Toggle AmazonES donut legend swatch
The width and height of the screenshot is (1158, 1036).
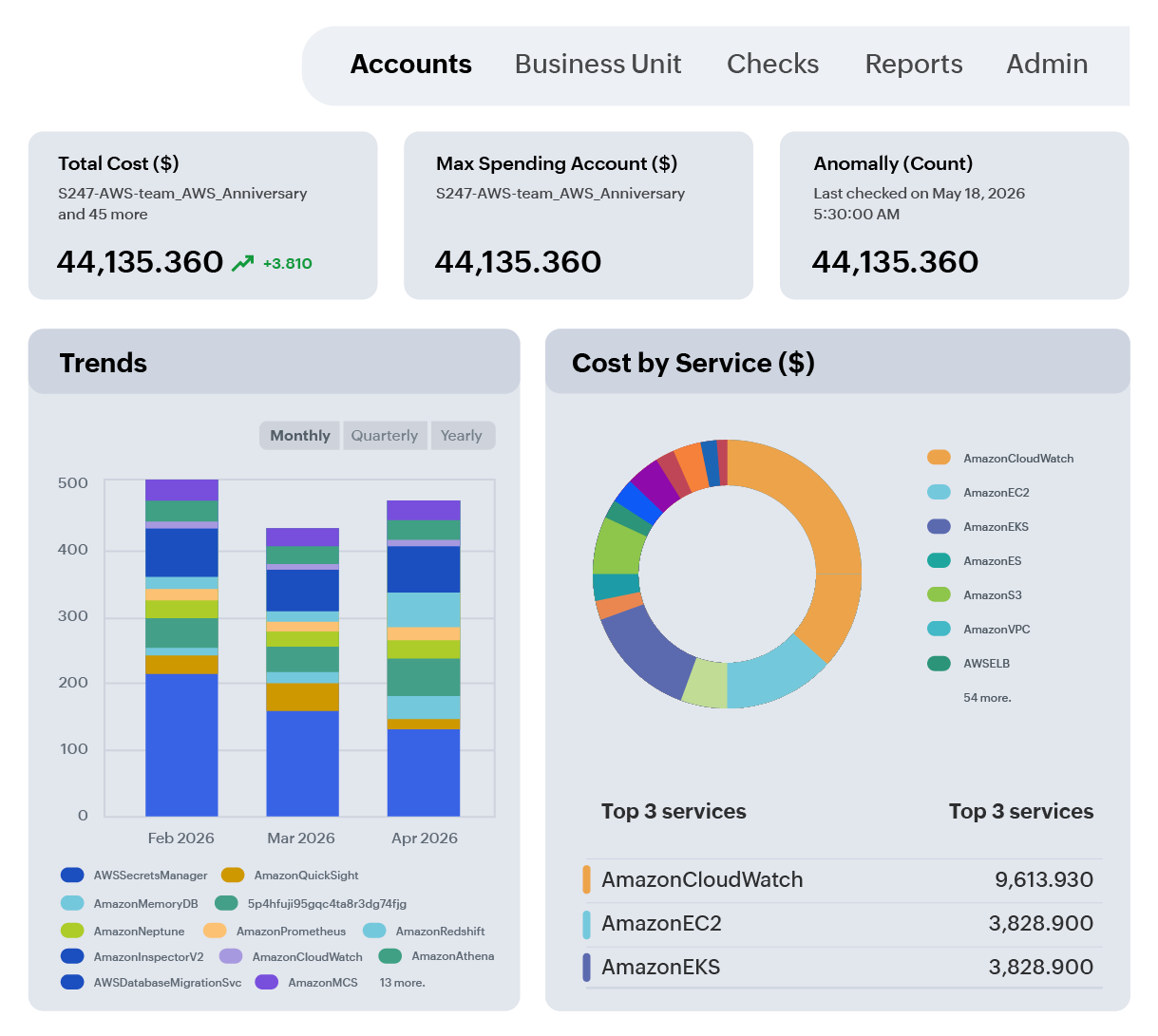click(939, 560)
